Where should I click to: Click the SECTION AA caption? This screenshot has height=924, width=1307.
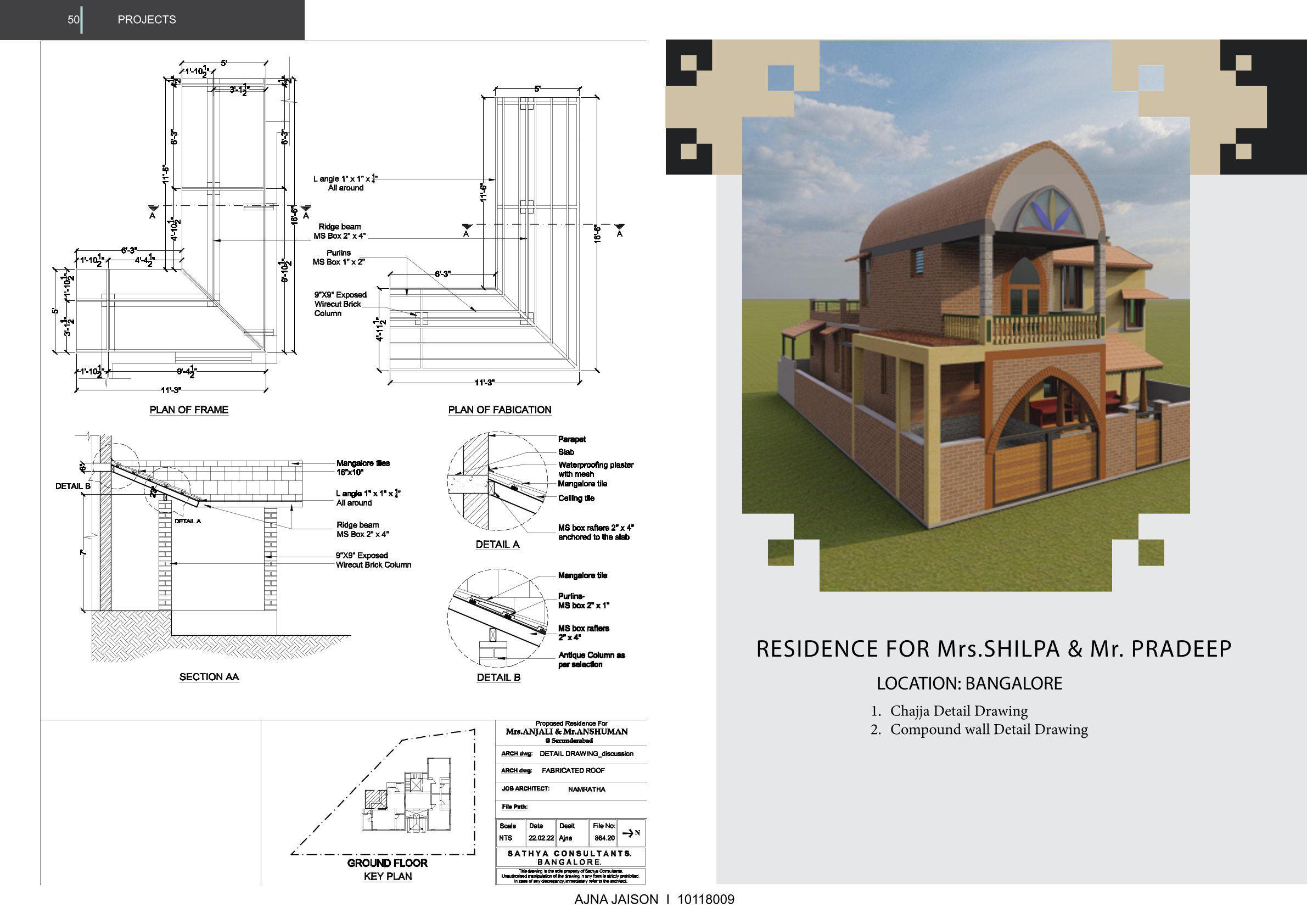pyautogui.click(x=209, y=676)
